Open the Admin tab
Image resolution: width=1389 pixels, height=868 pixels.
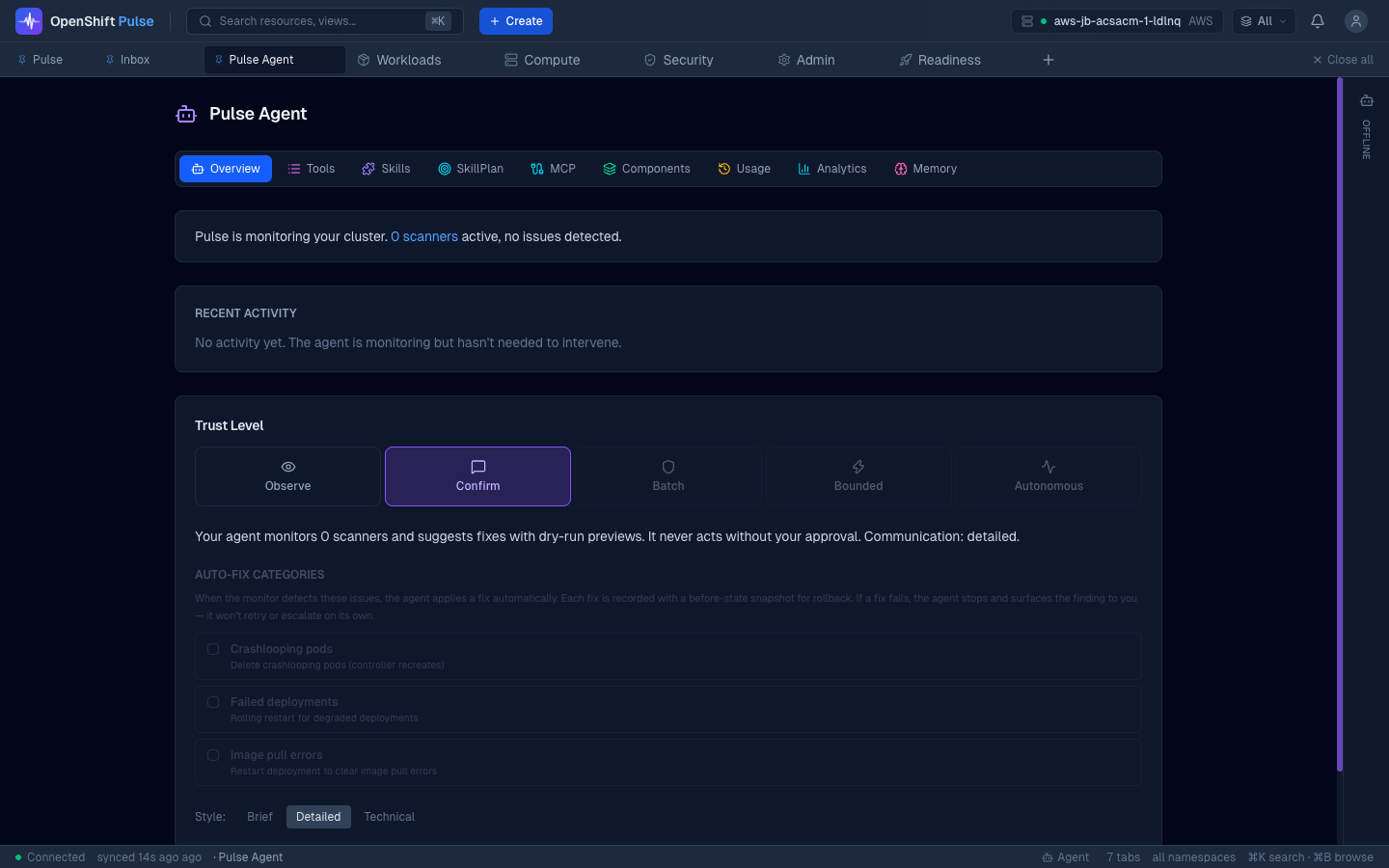(x=806, y=60)
